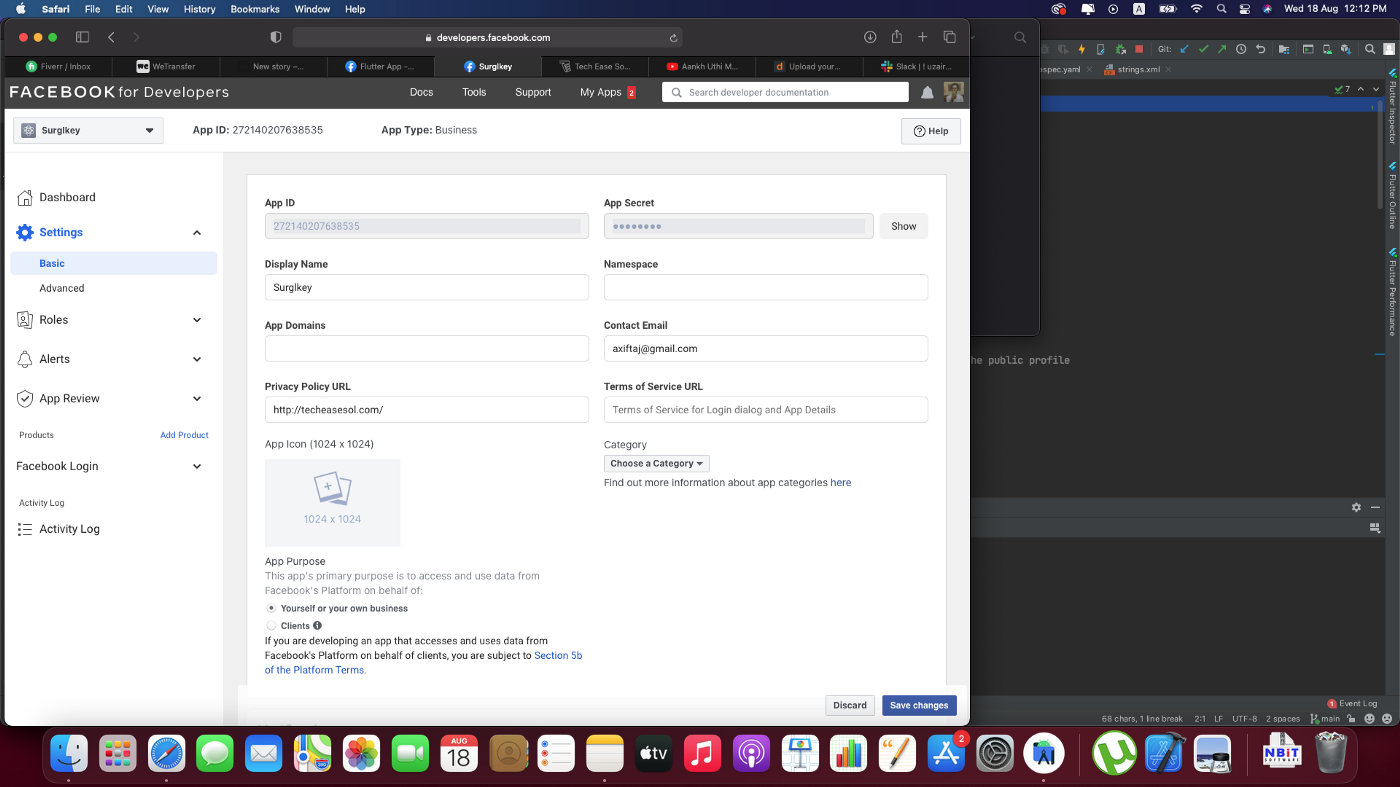Viewport: 1400px width, 787px height.
Task: Go back using Safari back arrow
Action: coord(111,37)
